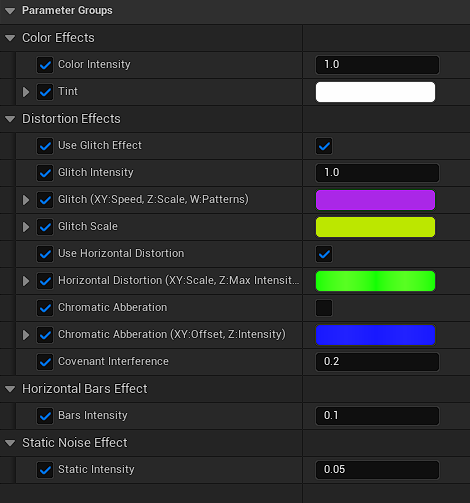The width and height of the screenshot is (470, 503).
Task: Click the Bars Intensity value field
Action: pos(377,416)
